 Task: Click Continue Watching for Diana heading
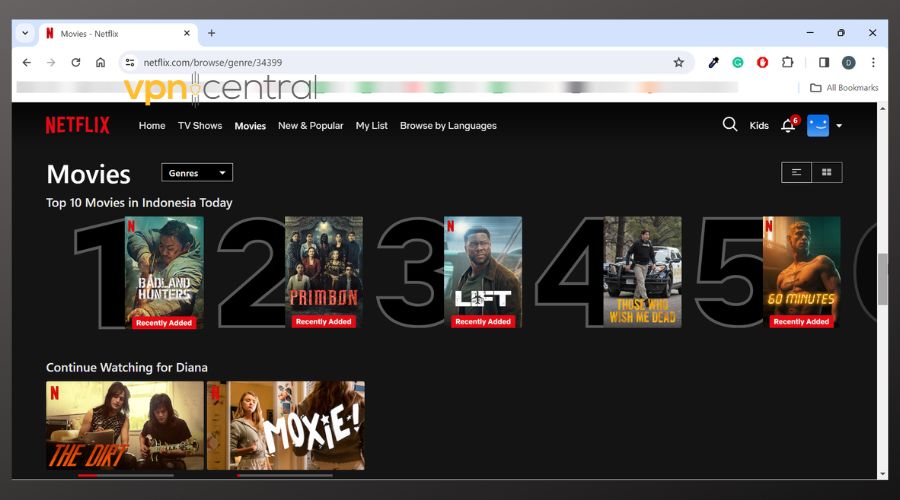click(127, 367)
